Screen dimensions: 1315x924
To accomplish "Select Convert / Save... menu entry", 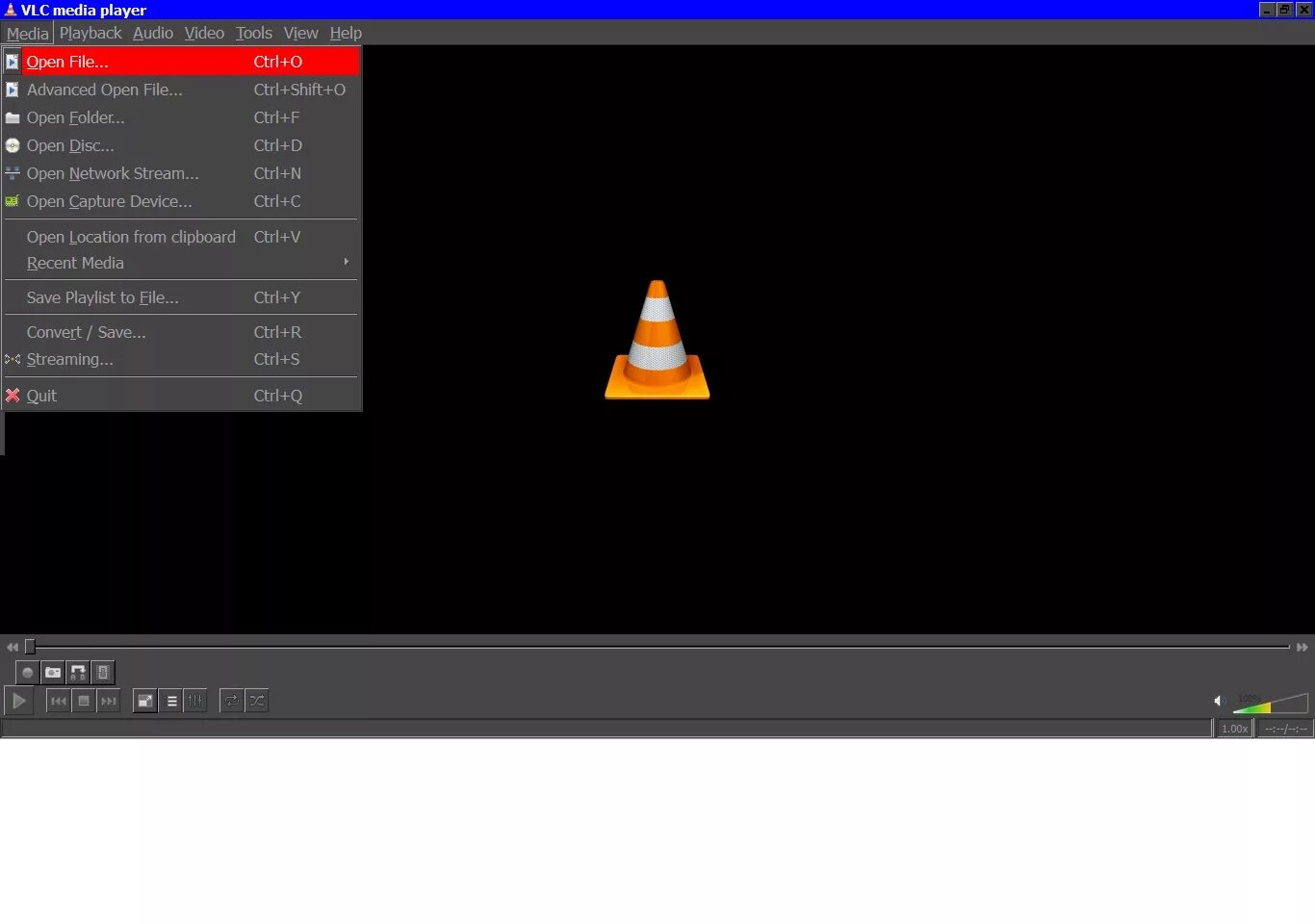I will (181, 332).
